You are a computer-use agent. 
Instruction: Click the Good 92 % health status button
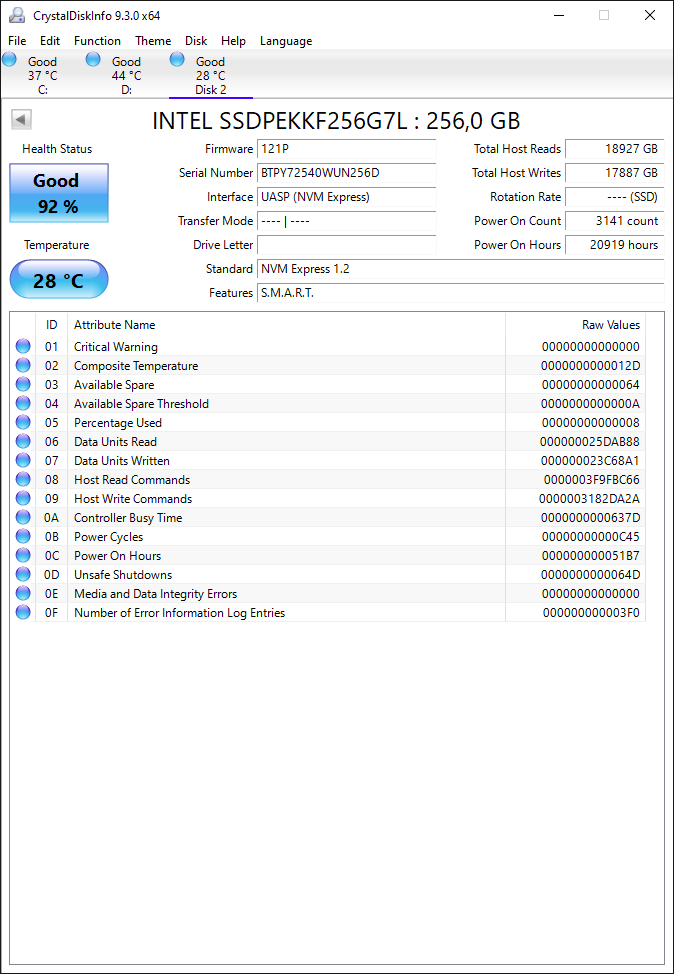coord(59,193)
